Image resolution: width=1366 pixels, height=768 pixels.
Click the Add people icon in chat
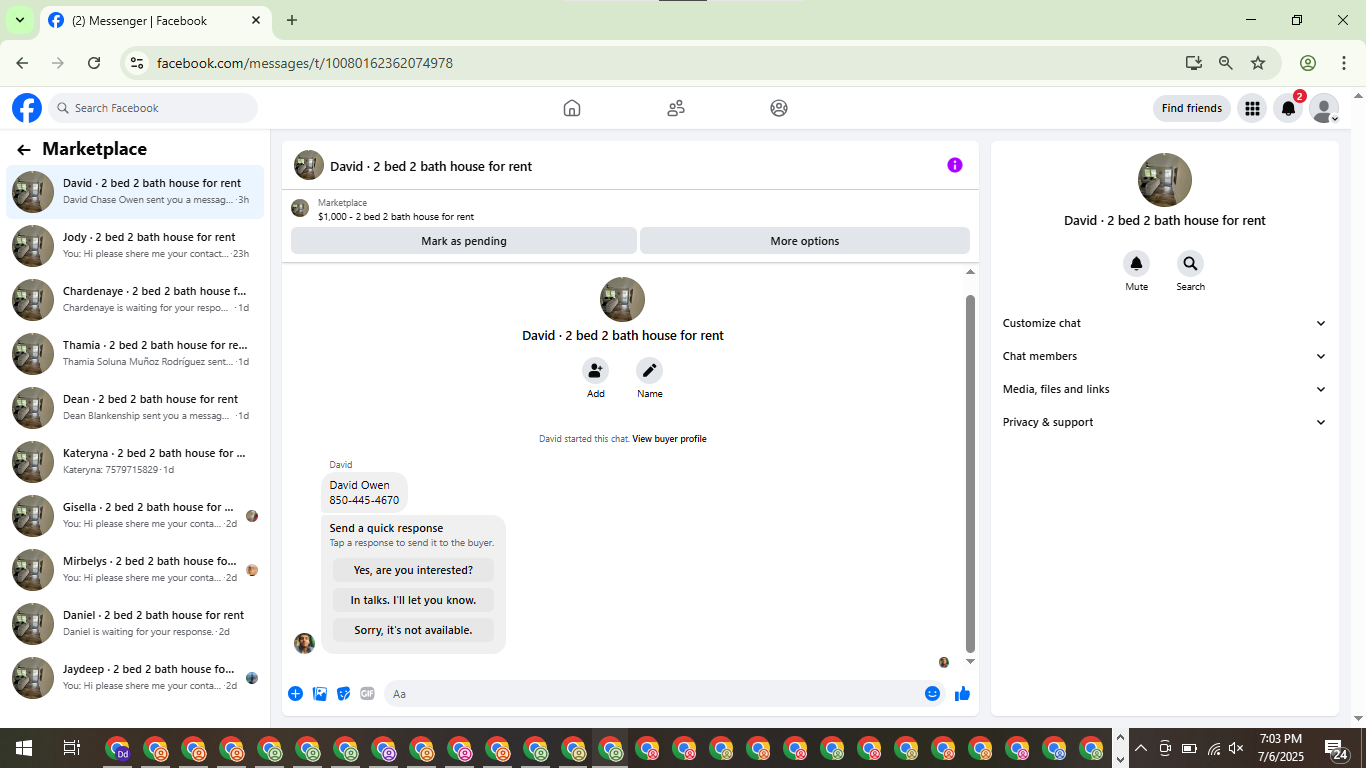(596, 371)
